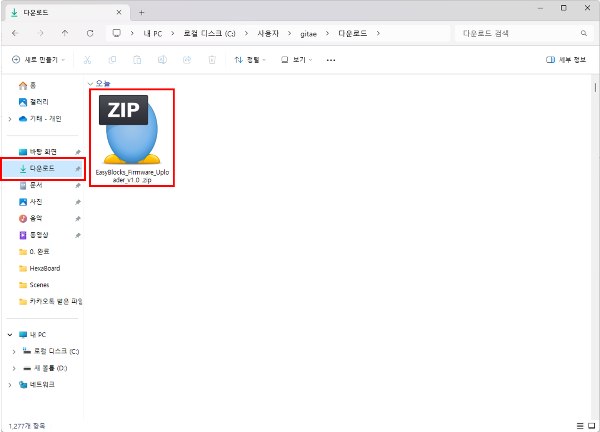600x432 pixels.
Task: Go back with the back arrow
Action: tap(15, 33)
